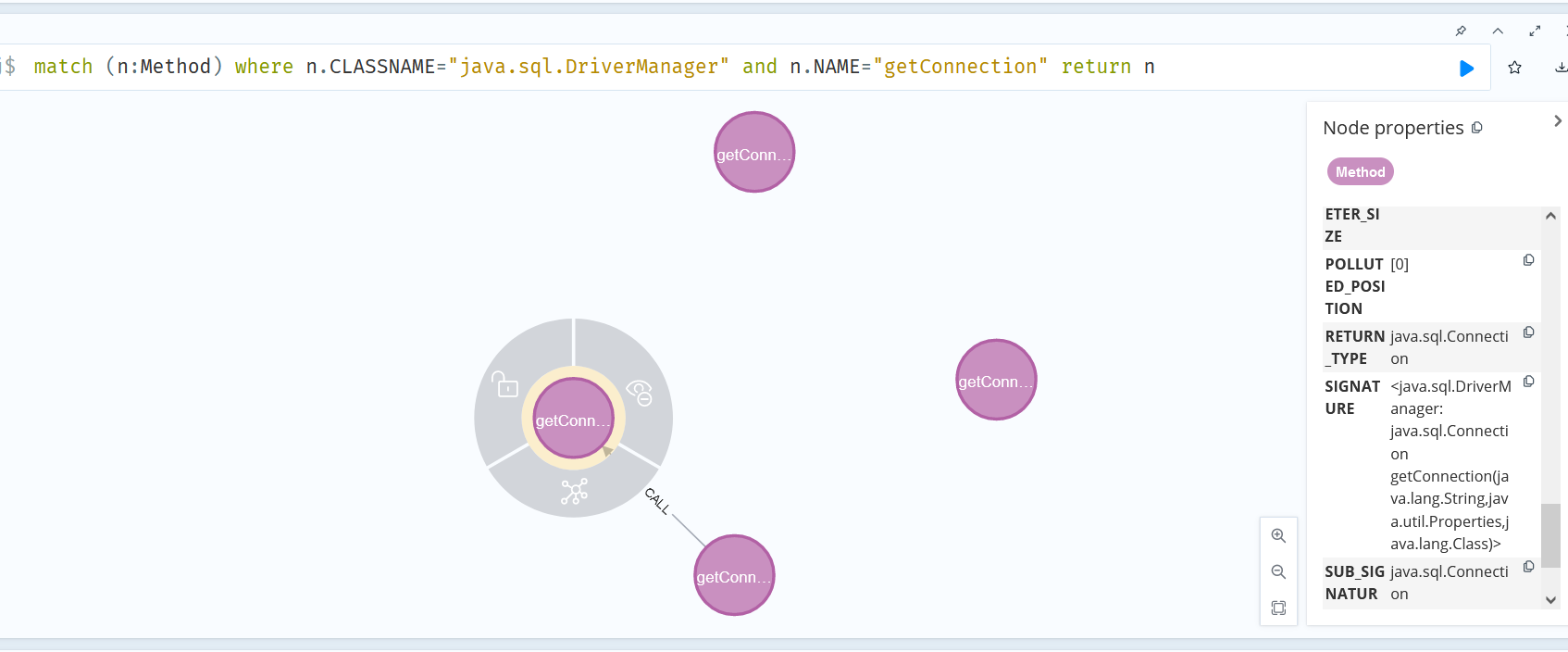The image size is (1568, 652).
Task: Toggle fullscreen for the result frame
Action: point(1535,31)
